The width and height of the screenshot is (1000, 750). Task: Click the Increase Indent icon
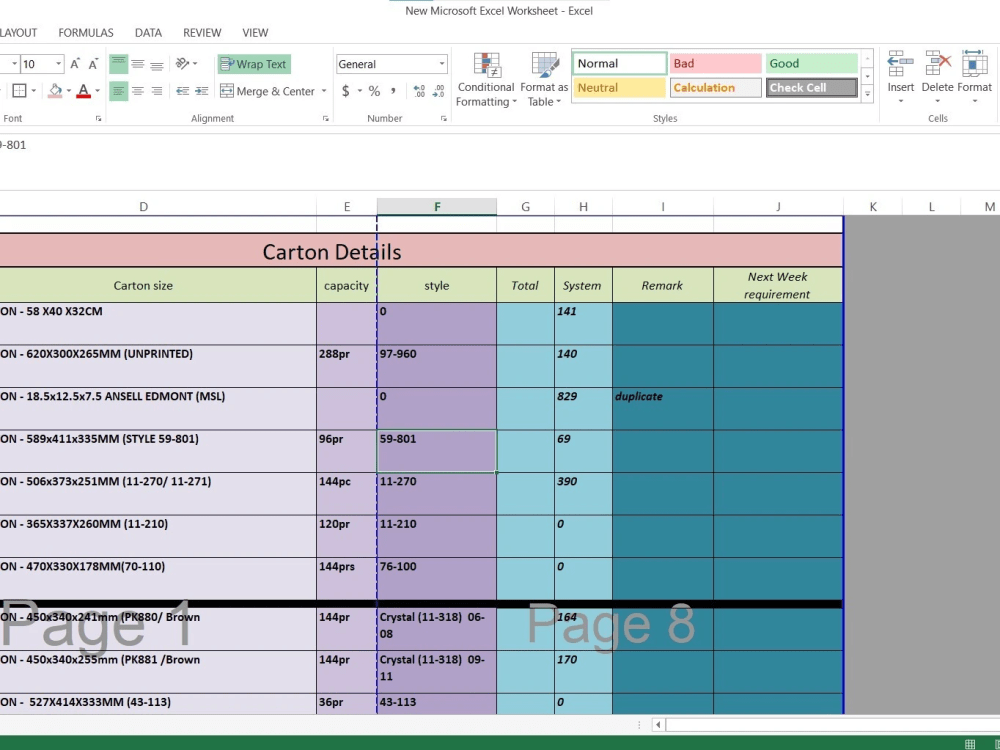(x=202, y=91)
